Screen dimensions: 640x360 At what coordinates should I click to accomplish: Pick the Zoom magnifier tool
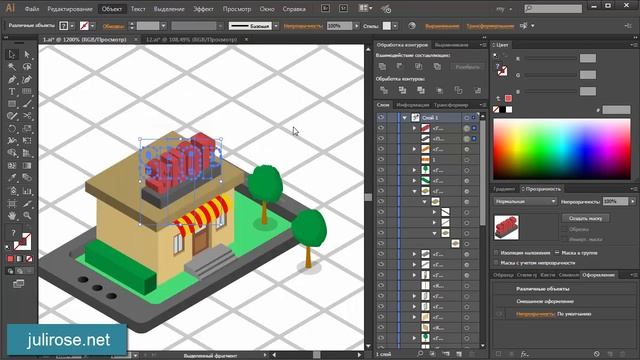[x=27, y=215]
